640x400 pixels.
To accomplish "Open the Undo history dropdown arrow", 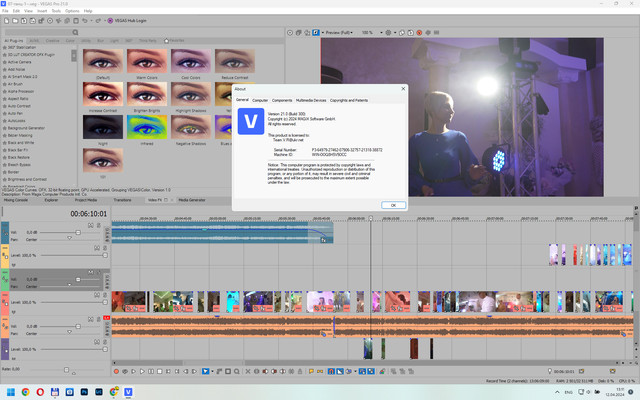I will 91,20.
